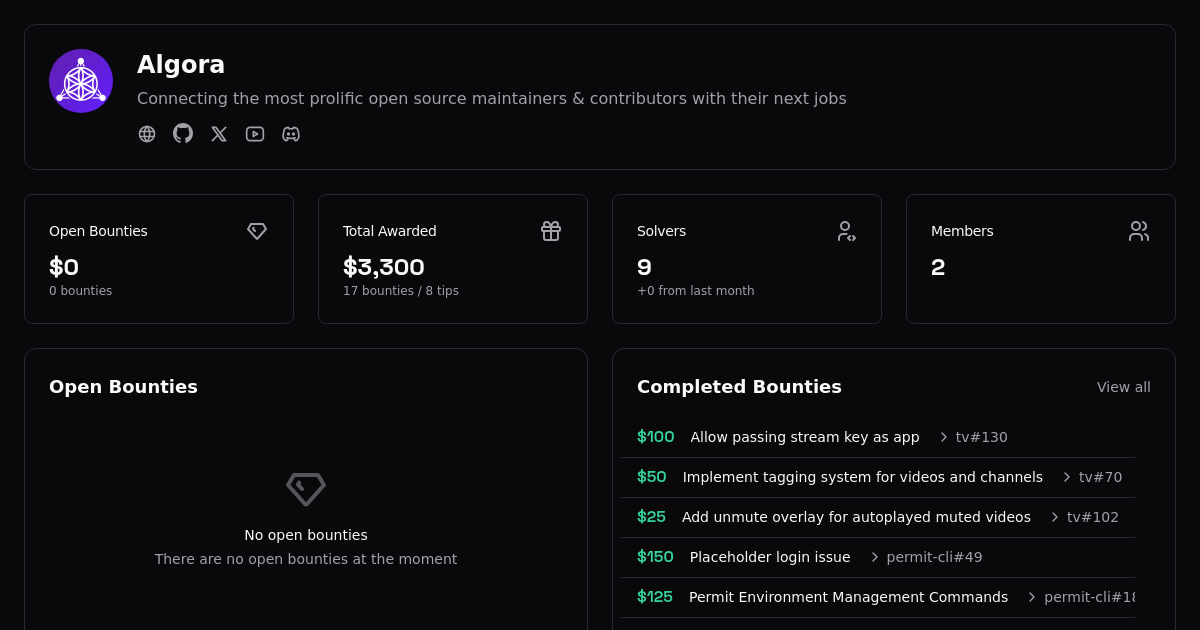This screenshot has height=630, width=1200.
Task: Open "Permit Environment Management Commands" bounty
Action: pos(848,597)
